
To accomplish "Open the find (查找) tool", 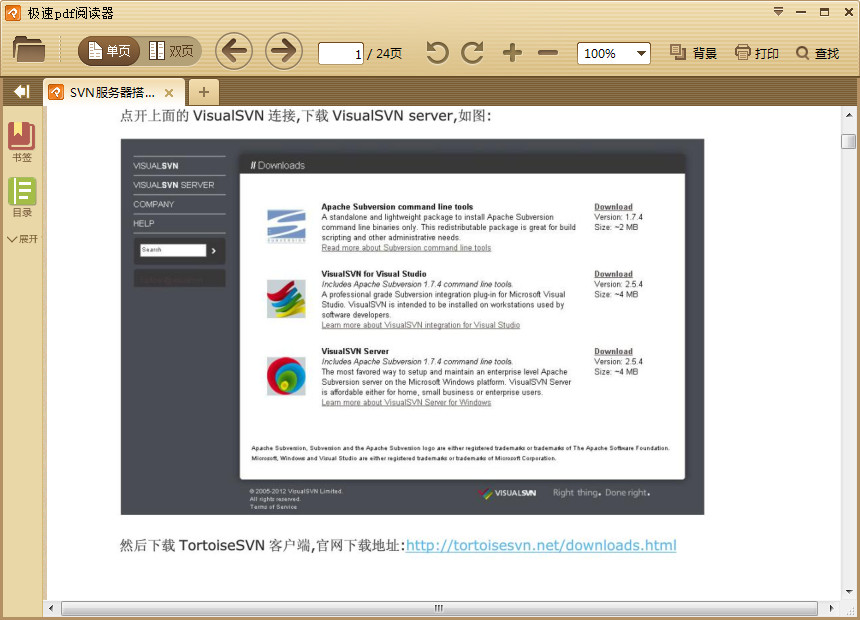I will [818, 53].
